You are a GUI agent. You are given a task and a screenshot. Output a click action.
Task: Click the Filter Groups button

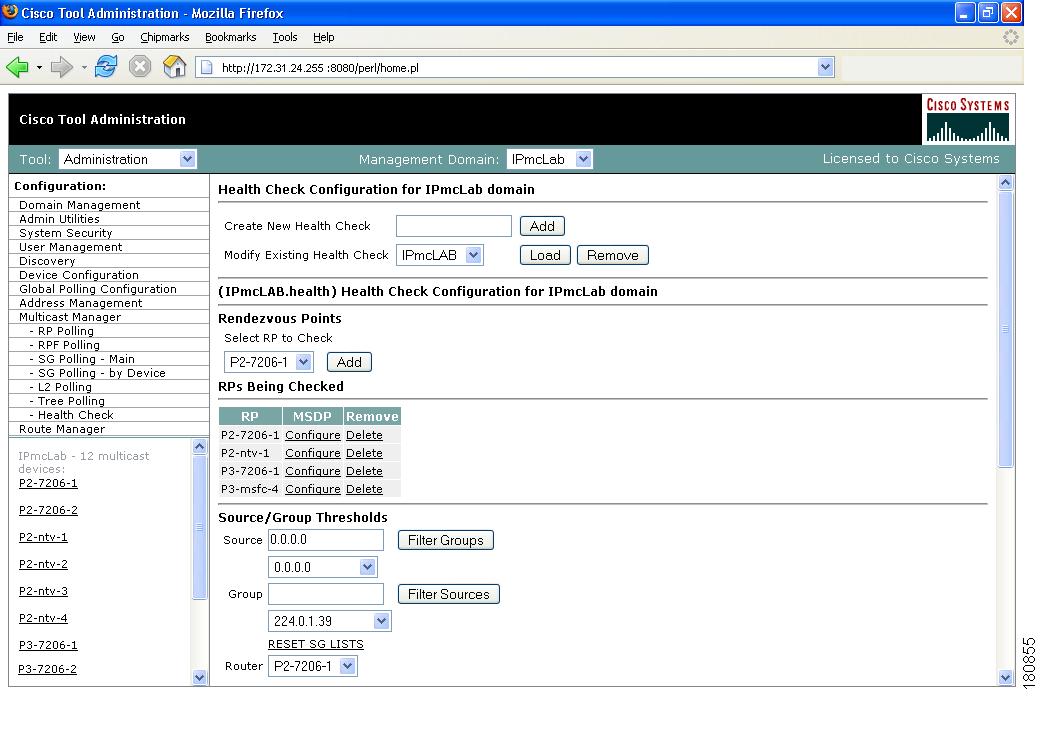click(446, 540)
